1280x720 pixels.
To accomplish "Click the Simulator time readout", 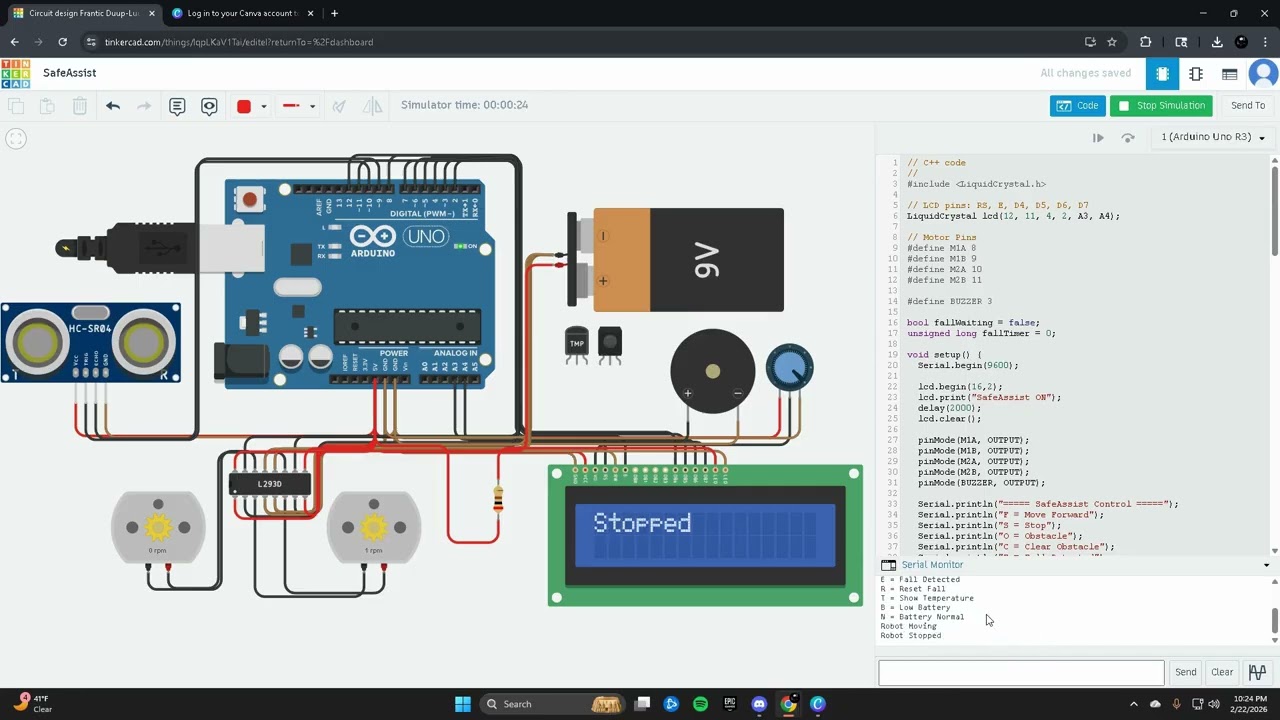I will 464,105.
